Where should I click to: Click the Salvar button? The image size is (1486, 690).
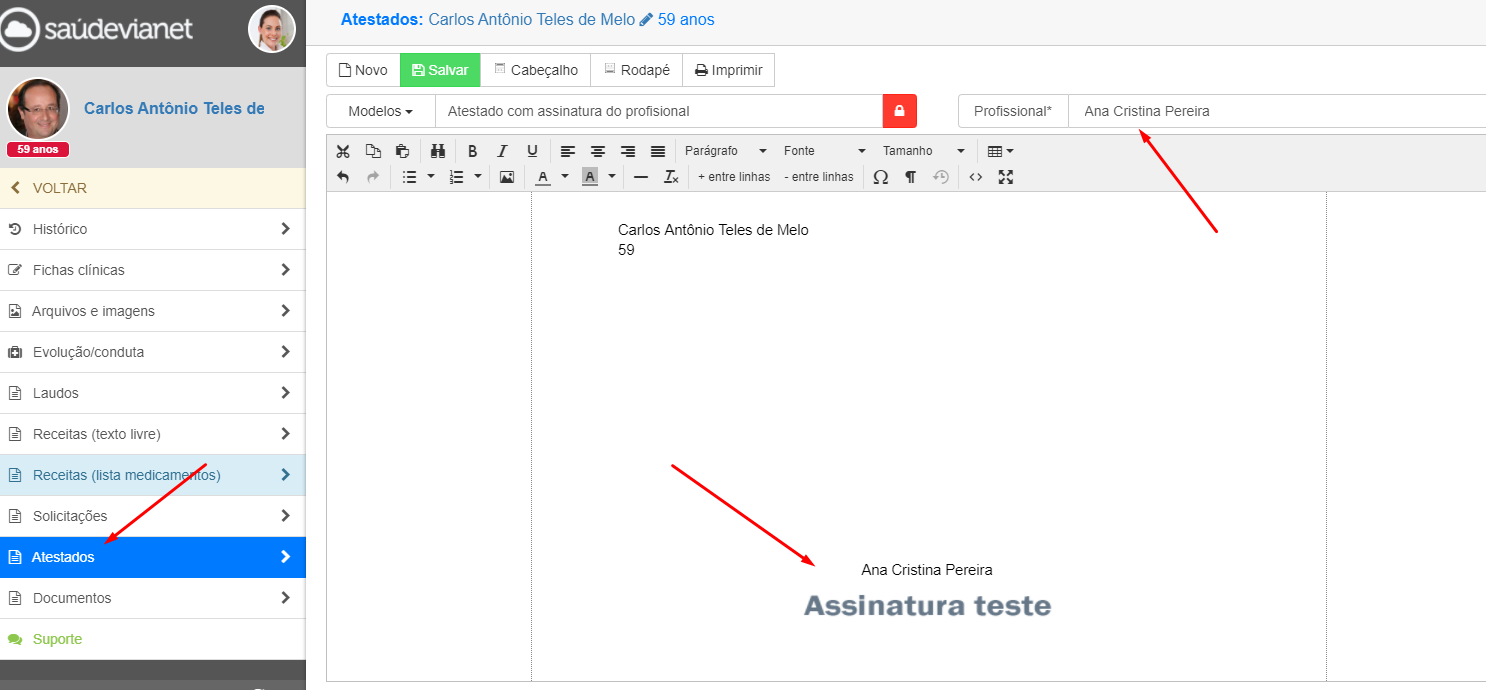click(439, 70)
